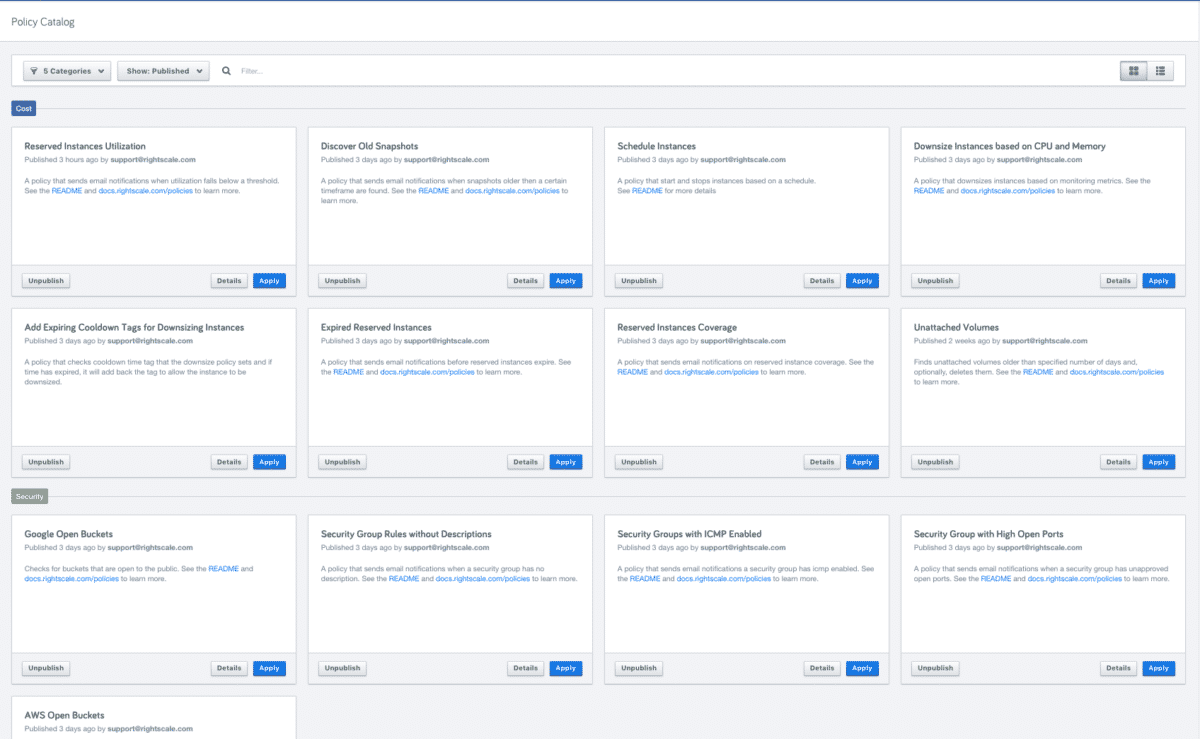Unpublish the Reserved Instances Coverage policy
This screenshot has height=739, width=1200.
coord(639,462)
